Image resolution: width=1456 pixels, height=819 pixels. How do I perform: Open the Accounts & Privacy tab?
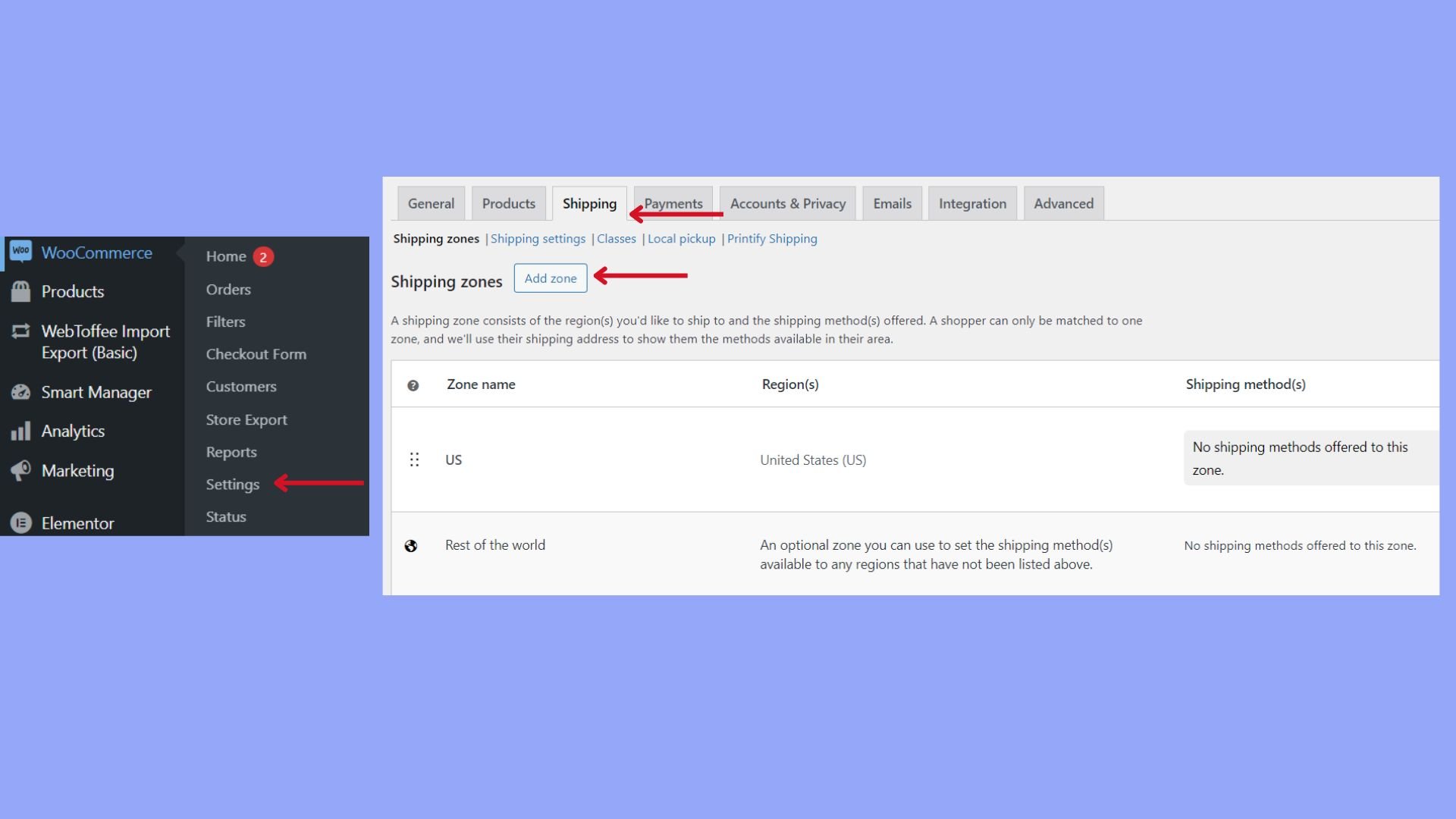tap(787, 203)
